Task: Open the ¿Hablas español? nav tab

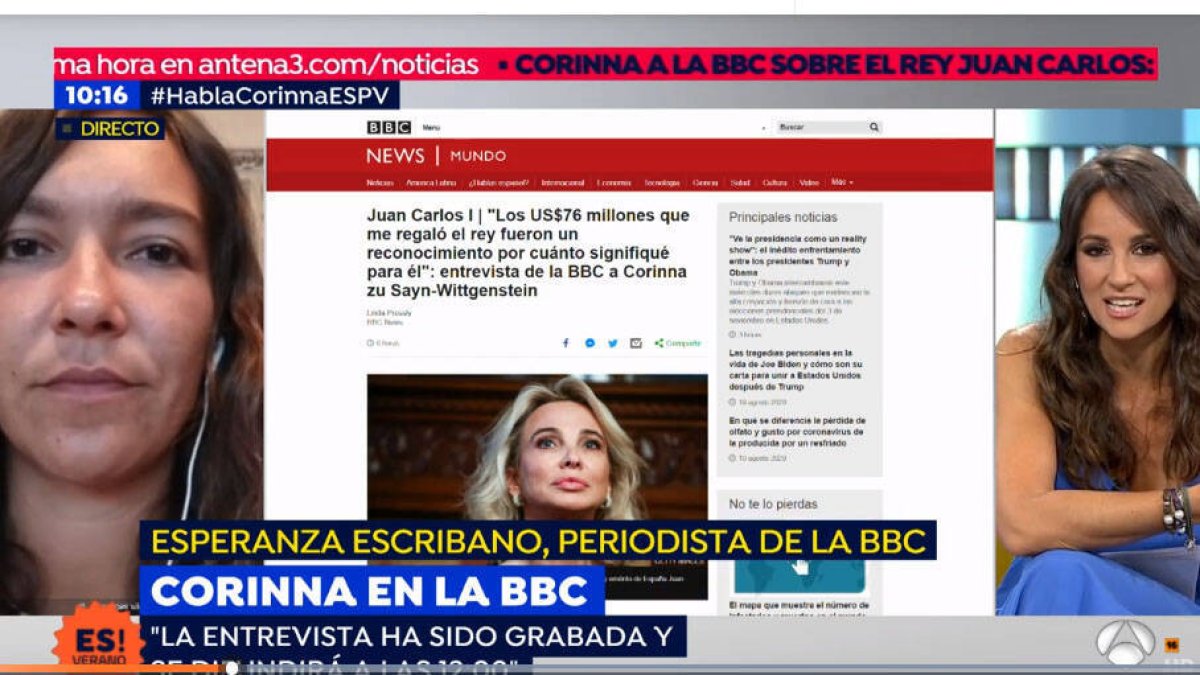Action: (x=498, y=183)
